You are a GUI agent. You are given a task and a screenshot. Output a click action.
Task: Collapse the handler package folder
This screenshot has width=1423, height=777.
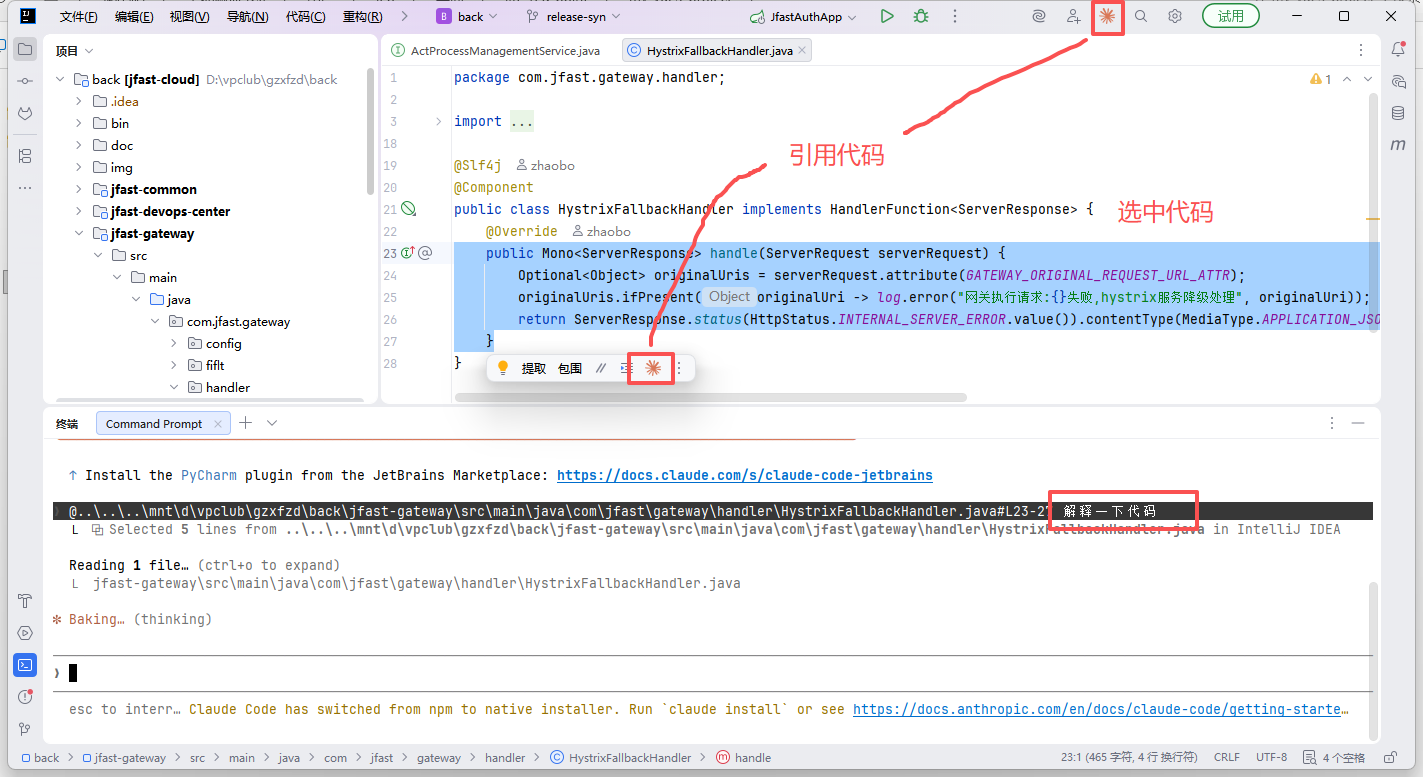(x=174, y=387)
